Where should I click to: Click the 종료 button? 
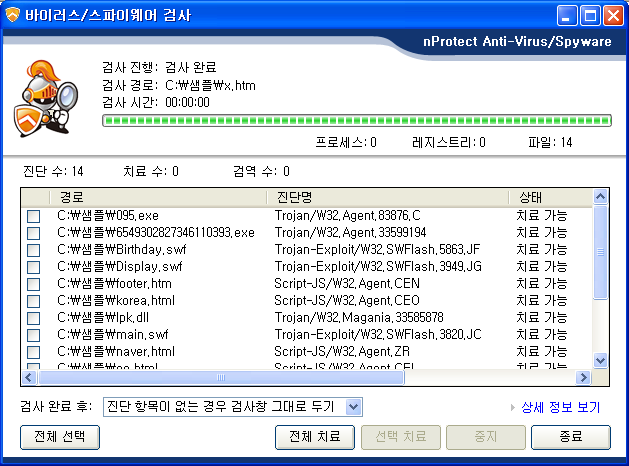click(x=570, y=437)
